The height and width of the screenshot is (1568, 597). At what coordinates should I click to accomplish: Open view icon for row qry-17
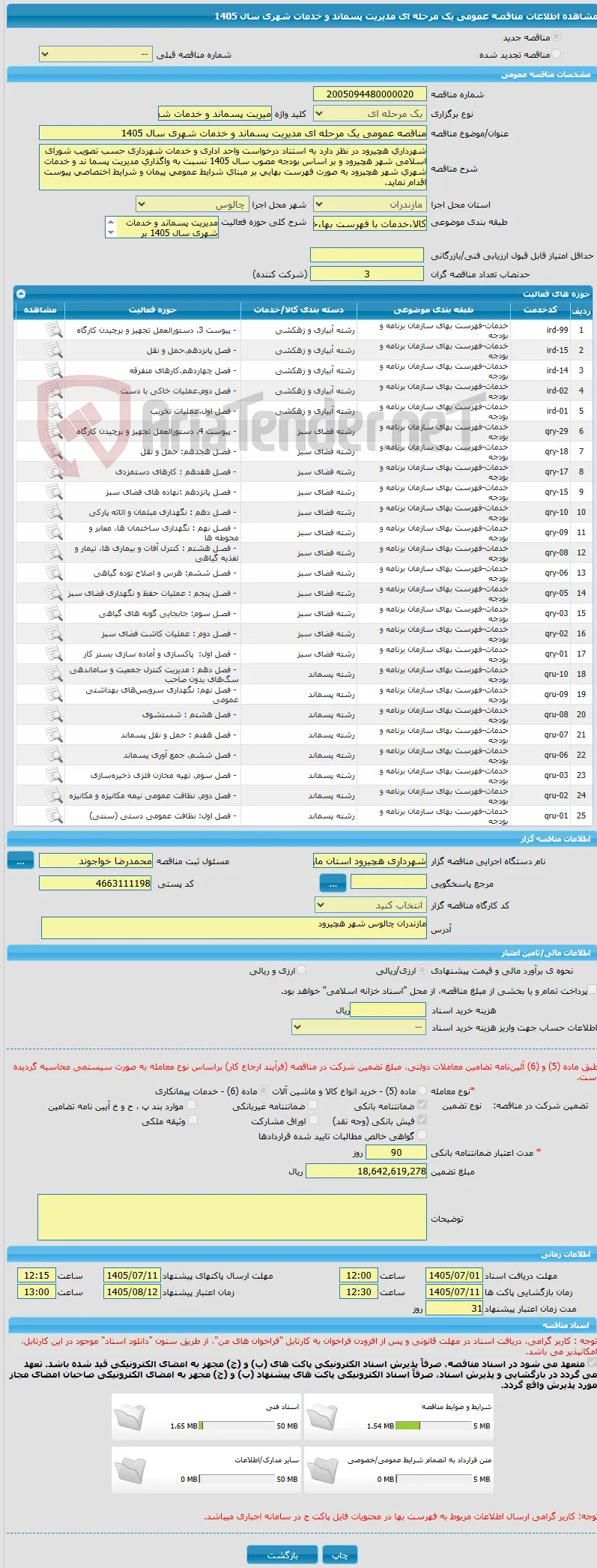54,471
